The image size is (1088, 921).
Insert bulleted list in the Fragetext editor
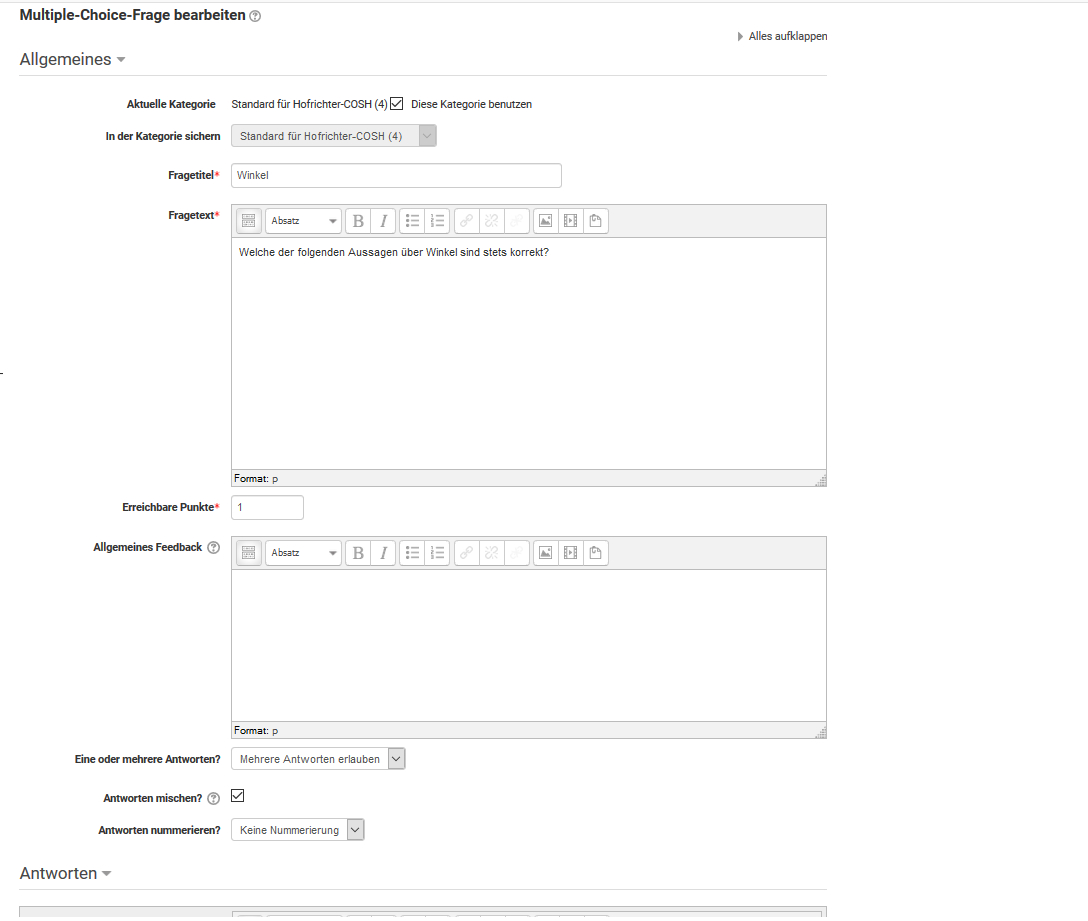[412, 221]
